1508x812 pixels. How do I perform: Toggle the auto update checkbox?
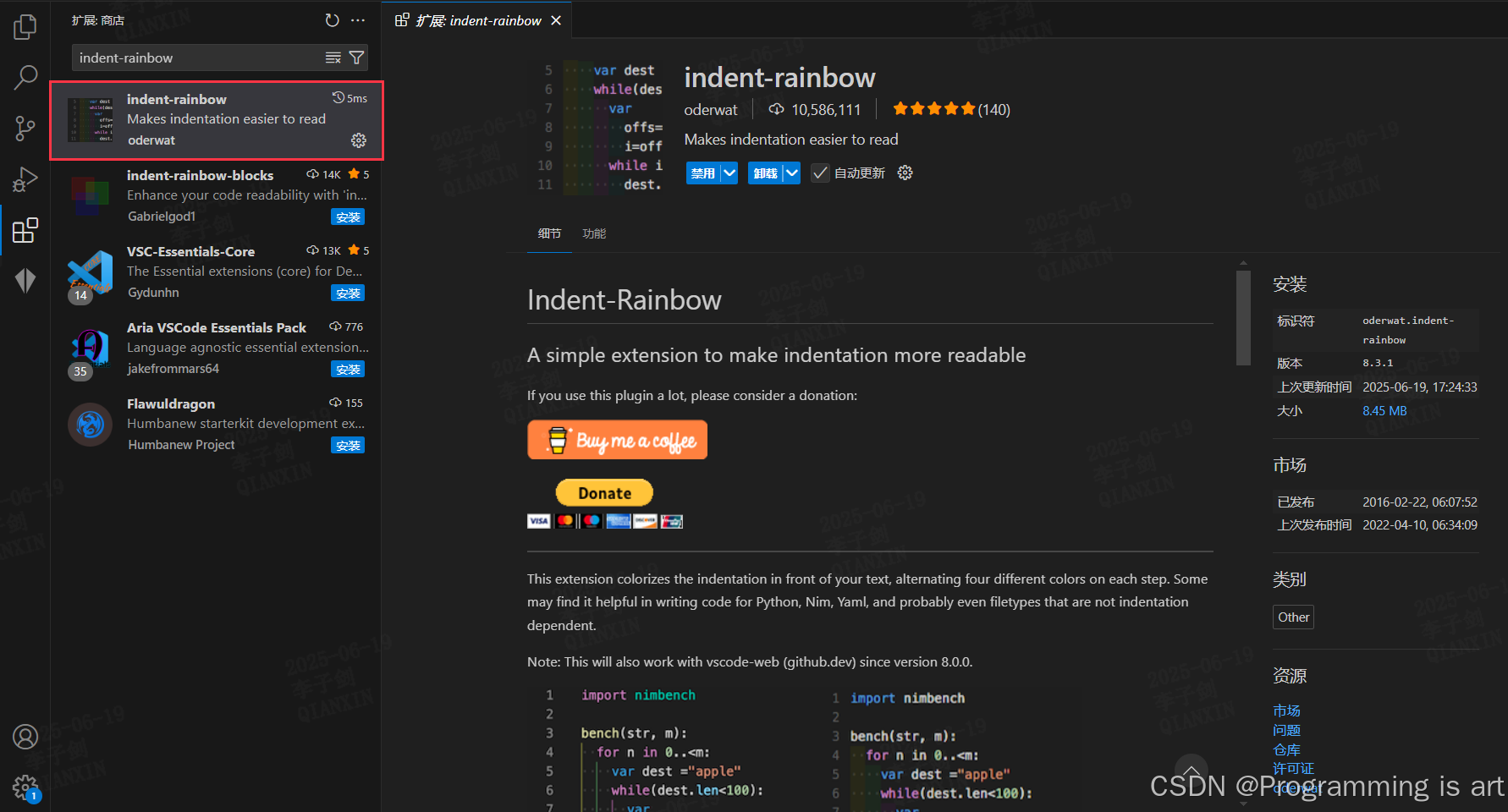[x=820, y=173]
